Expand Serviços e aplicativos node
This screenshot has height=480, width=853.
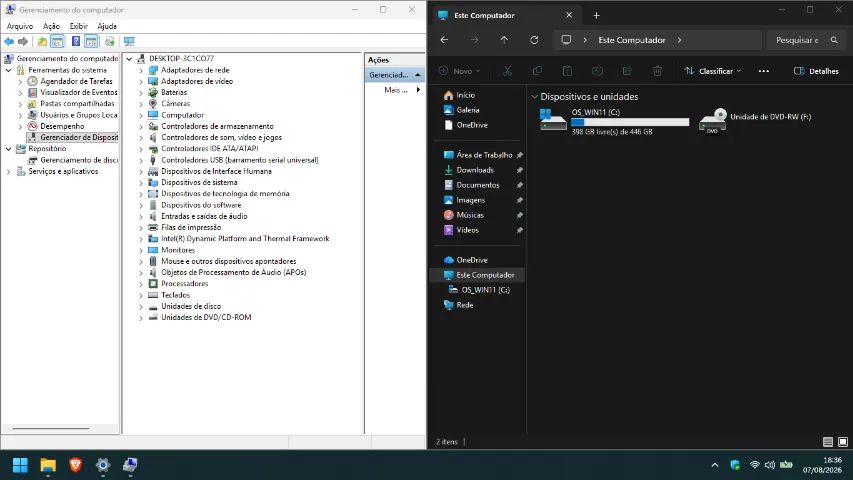click(x=9, y=171)
